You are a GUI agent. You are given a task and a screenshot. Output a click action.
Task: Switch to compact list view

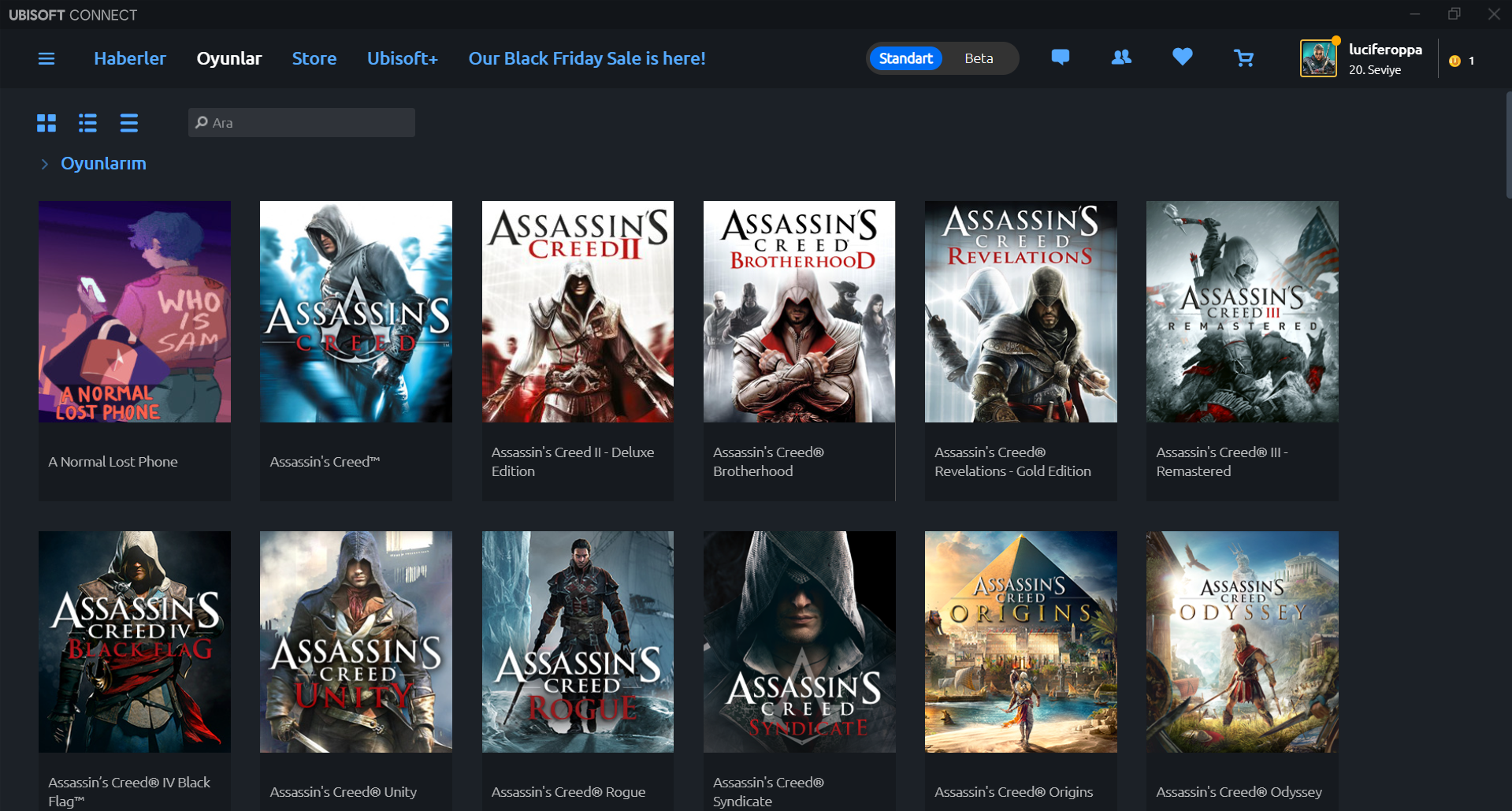129,123
